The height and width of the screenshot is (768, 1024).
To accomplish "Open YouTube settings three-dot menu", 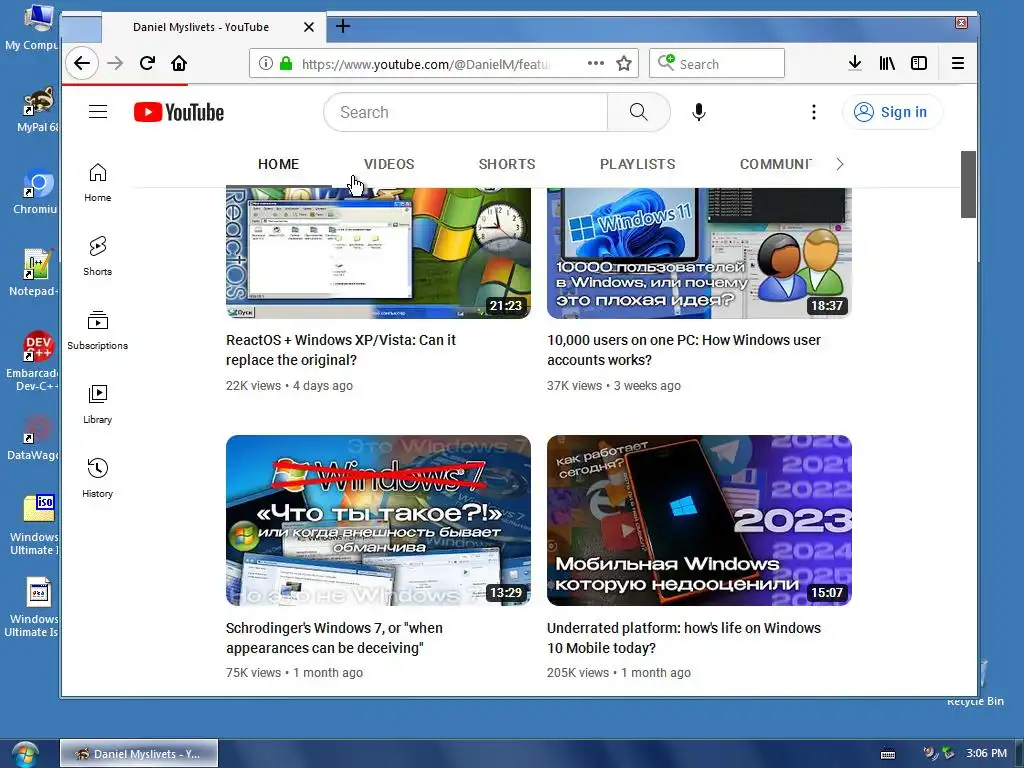I will click(814, 112).
